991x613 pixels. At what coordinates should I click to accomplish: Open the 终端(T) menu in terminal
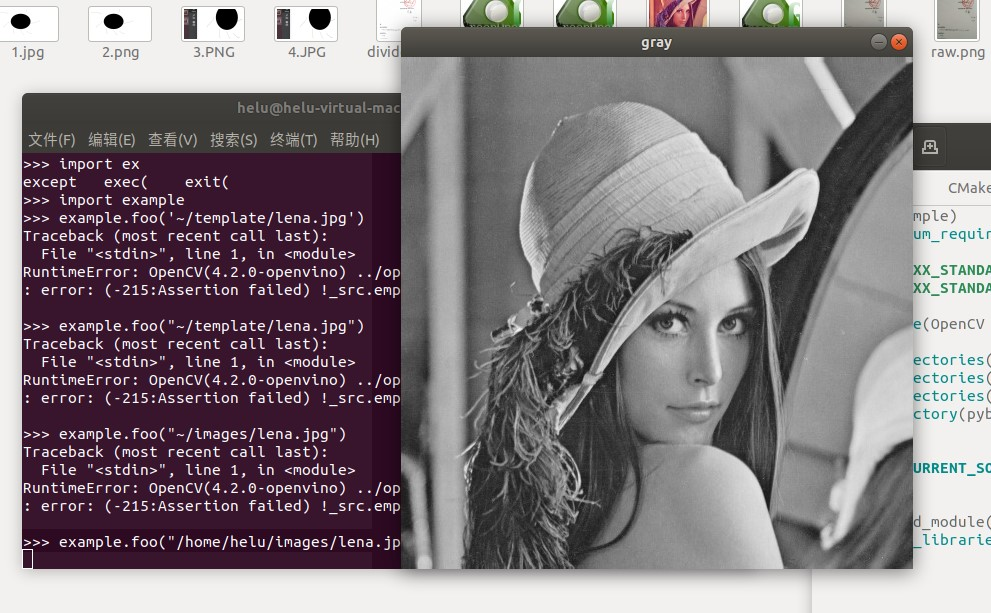pos(294,140)
